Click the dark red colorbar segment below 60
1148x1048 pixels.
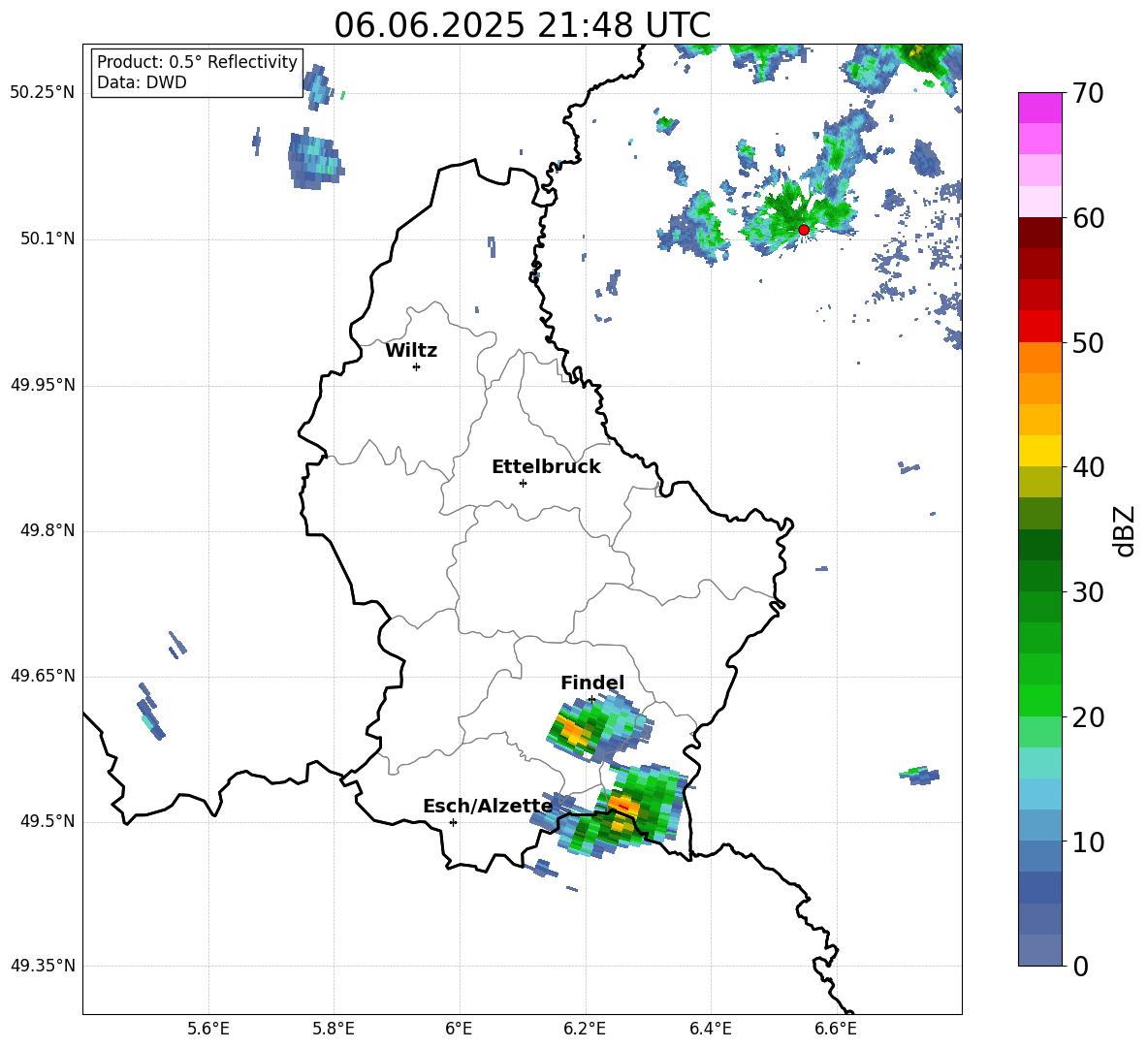(1039, 233)
